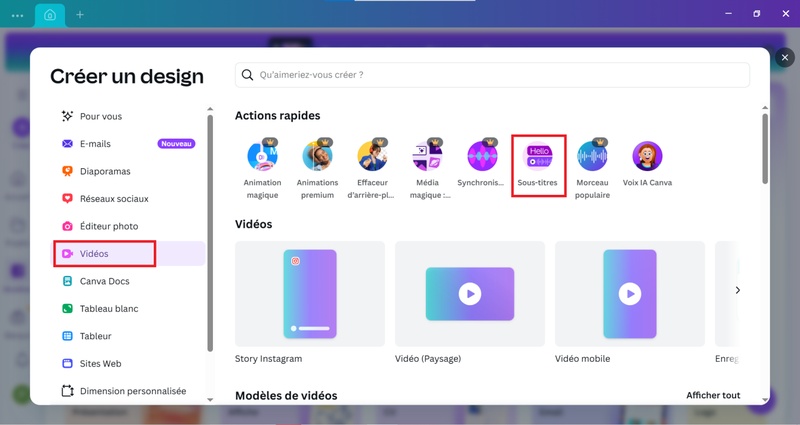Click the Story Instagram label
Screen dimensions: 800x425
click(268, 359)
